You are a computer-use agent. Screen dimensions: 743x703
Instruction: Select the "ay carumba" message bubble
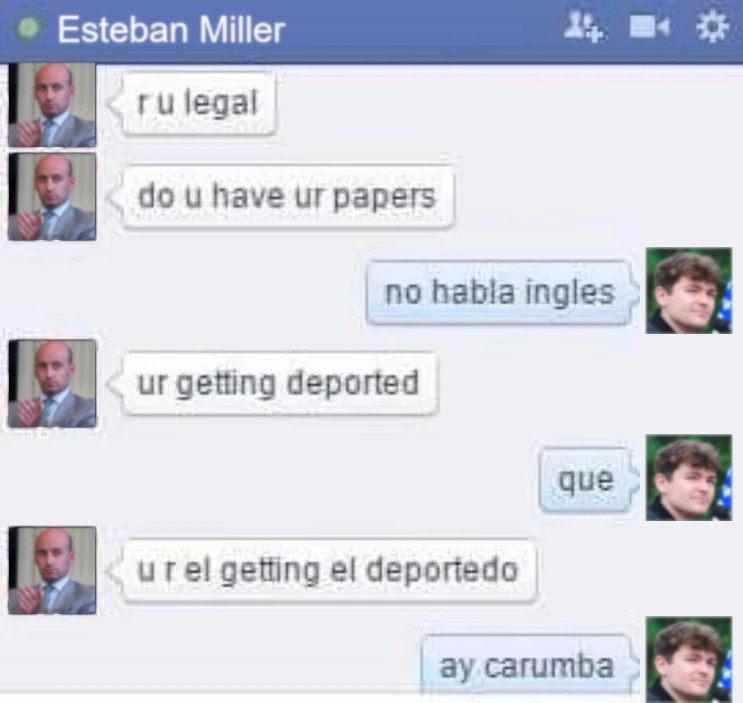[526, 667]
